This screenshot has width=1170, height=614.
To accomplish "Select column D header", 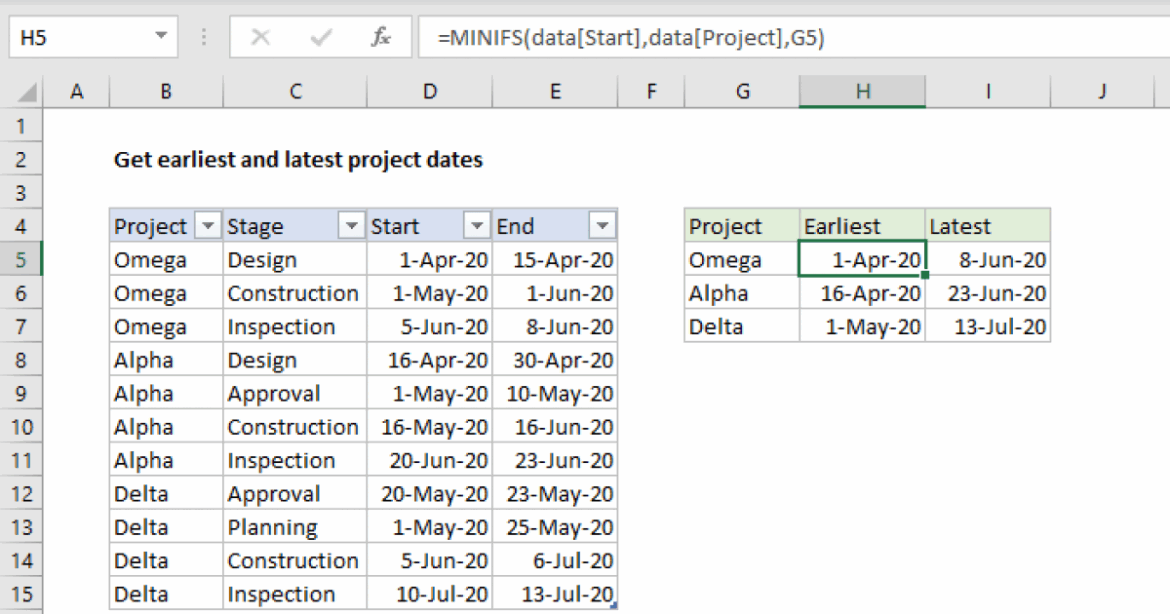I will coord(429,92).
